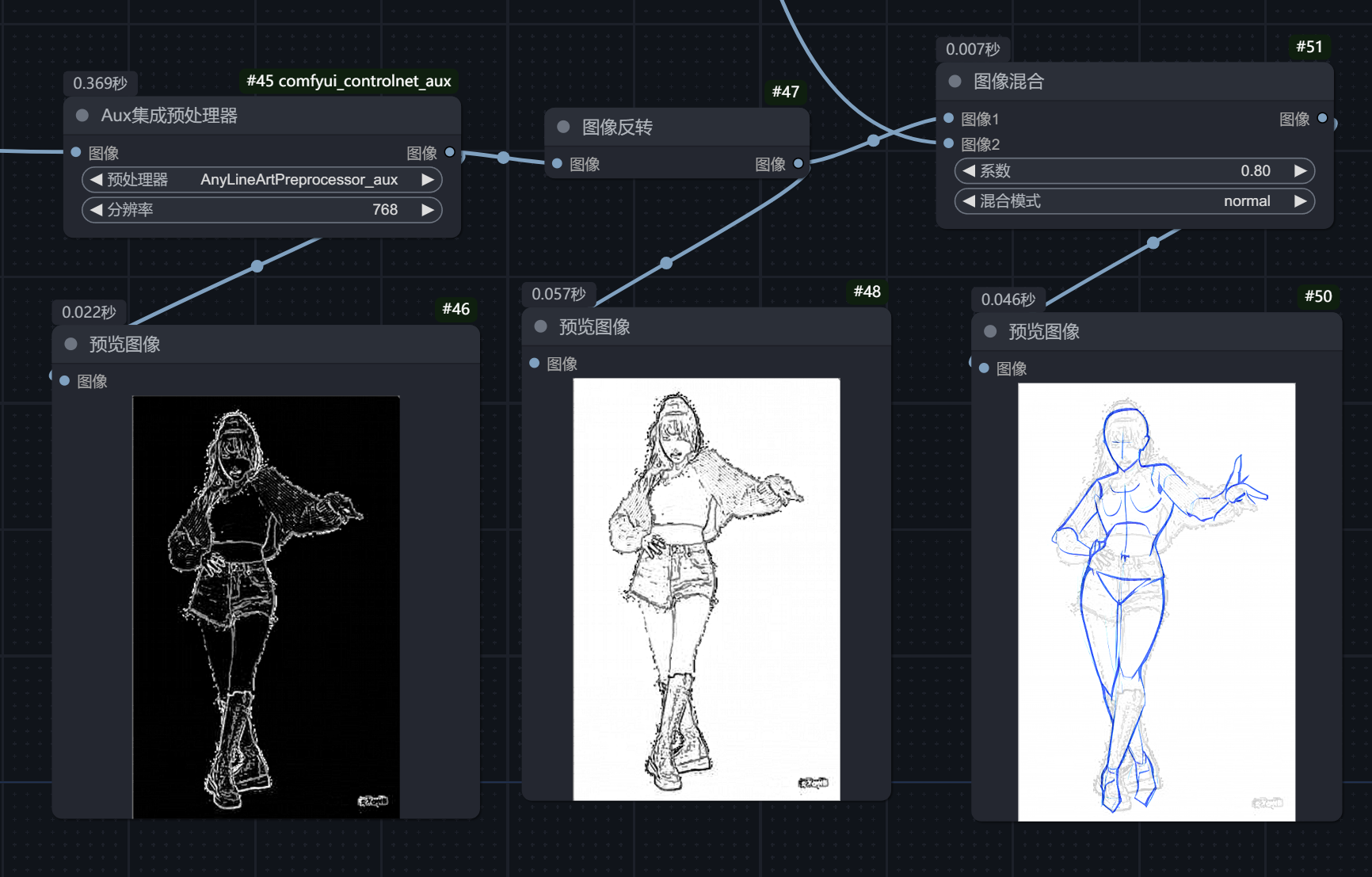Click the 预览图像 title of node #46

tap(124, 344)
